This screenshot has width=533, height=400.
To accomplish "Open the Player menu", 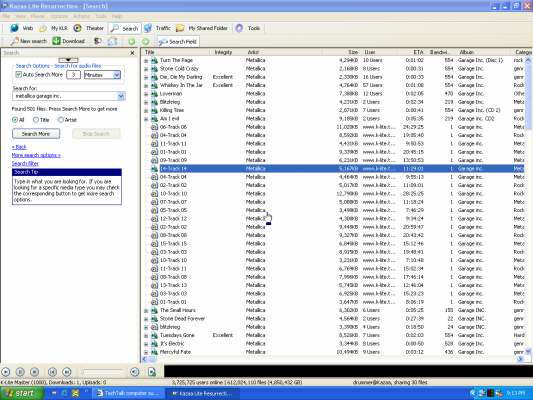I will (x=38, y=16).
